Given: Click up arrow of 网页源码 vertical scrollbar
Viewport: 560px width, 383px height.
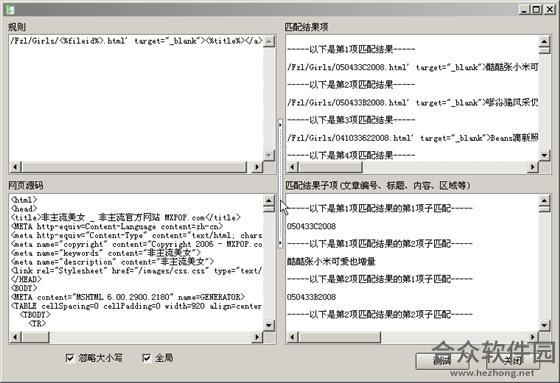Looking at the screenshot, I should coord(269,200).
